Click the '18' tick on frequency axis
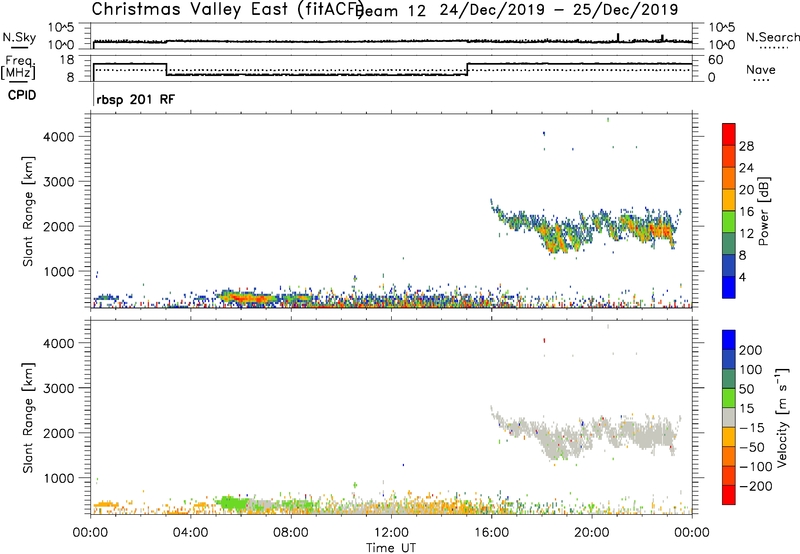This screenshot has width=800, height=554. [x=67, y=60]
